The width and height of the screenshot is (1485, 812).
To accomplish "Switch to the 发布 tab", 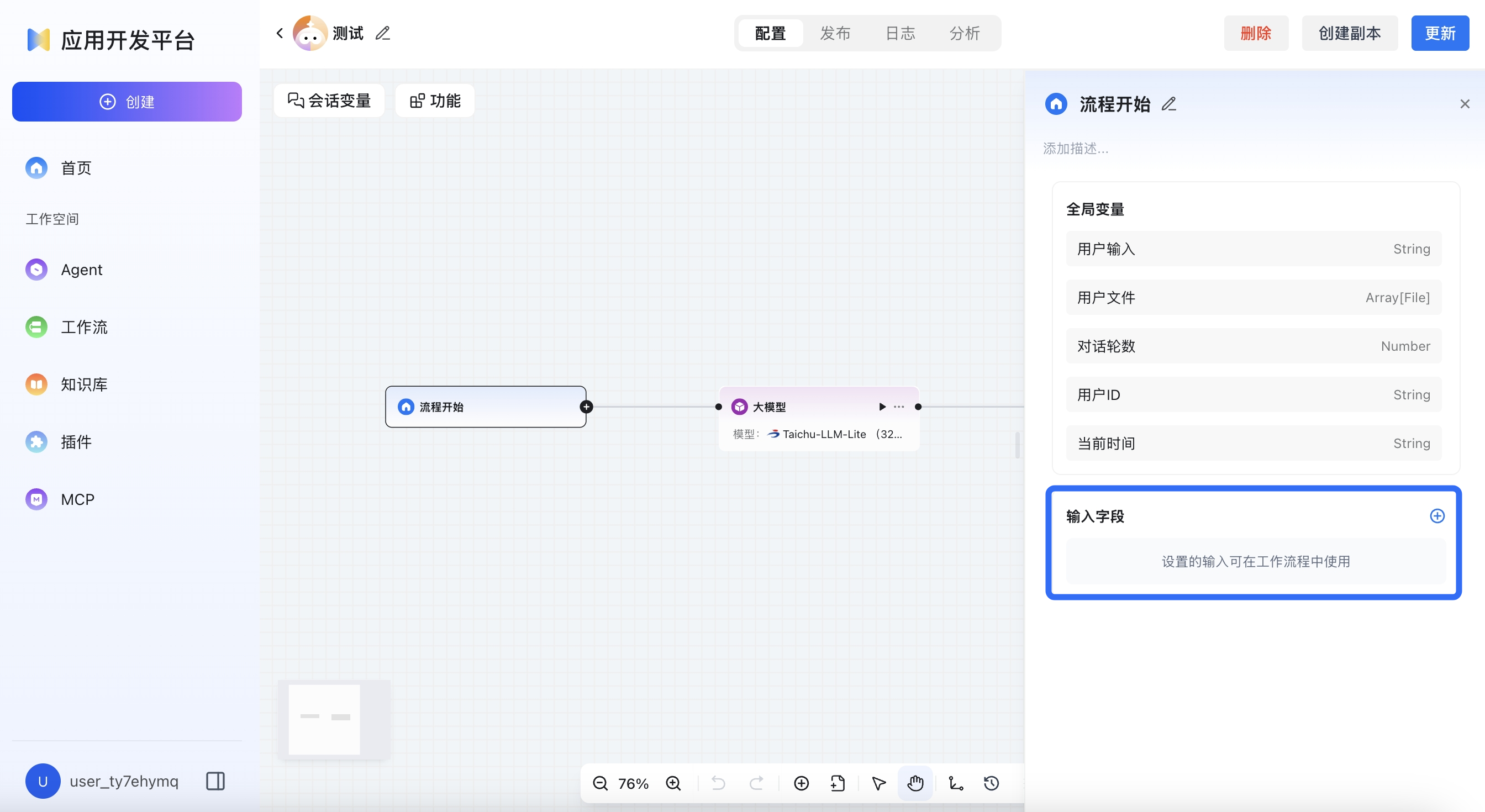I will [x=835, y=34].
